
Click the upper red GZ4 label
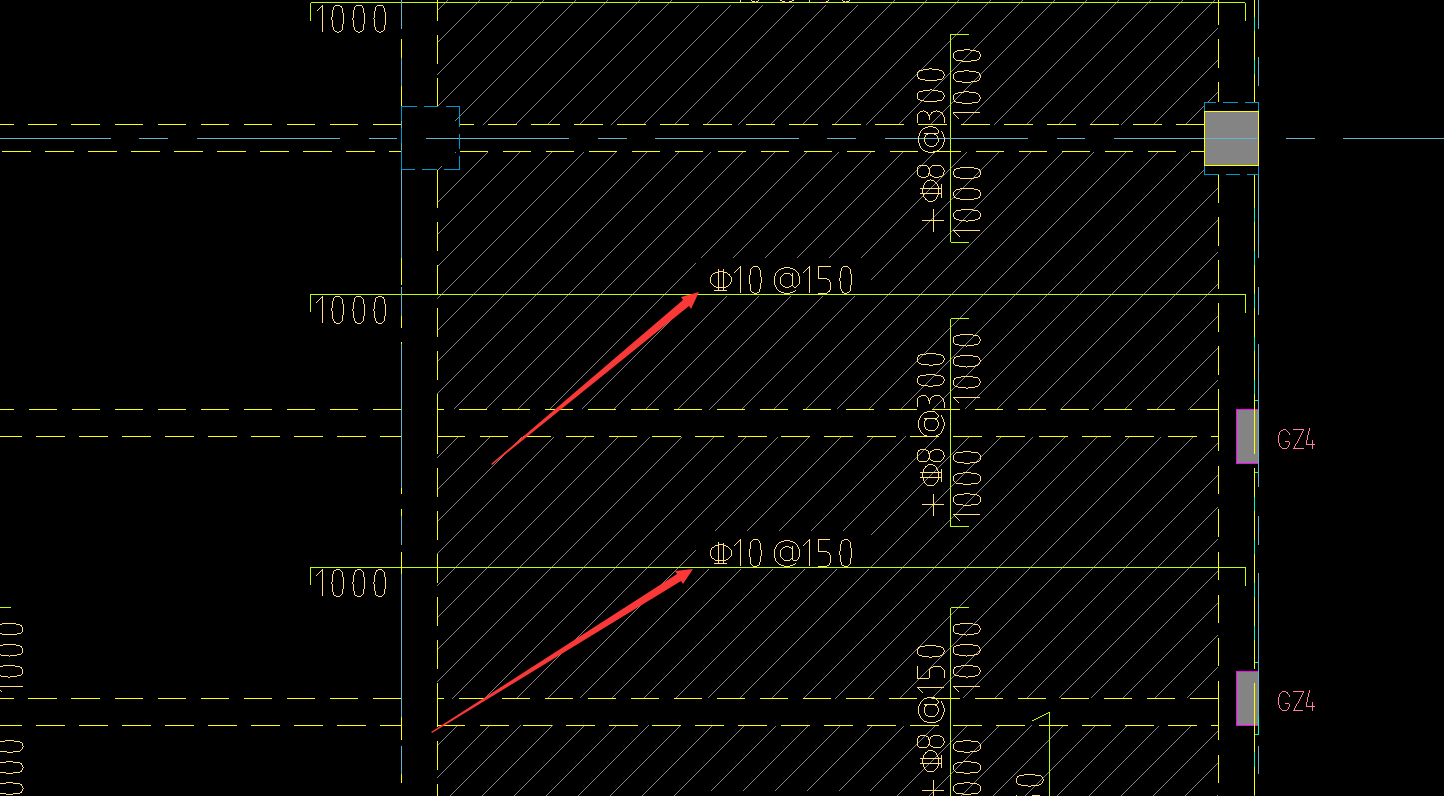(1296, 439)
